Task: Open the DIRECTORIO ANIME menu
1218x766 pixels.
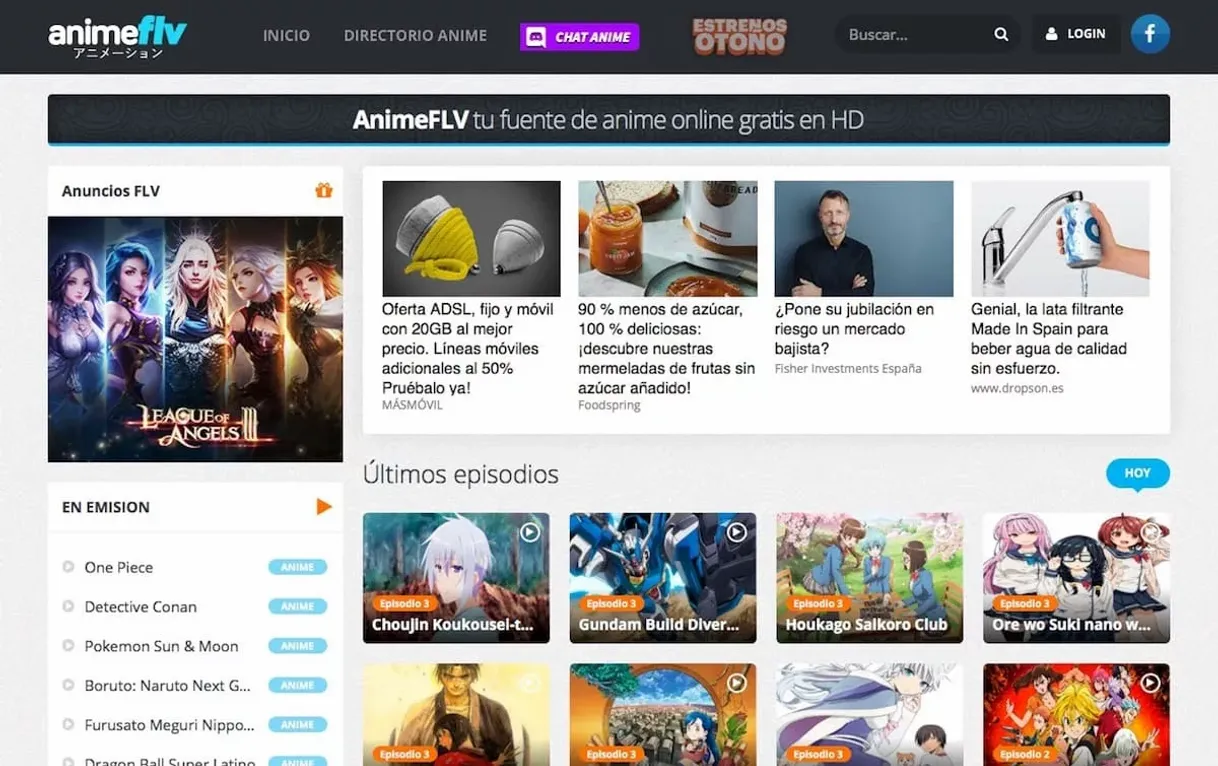Action: (415, 35)
